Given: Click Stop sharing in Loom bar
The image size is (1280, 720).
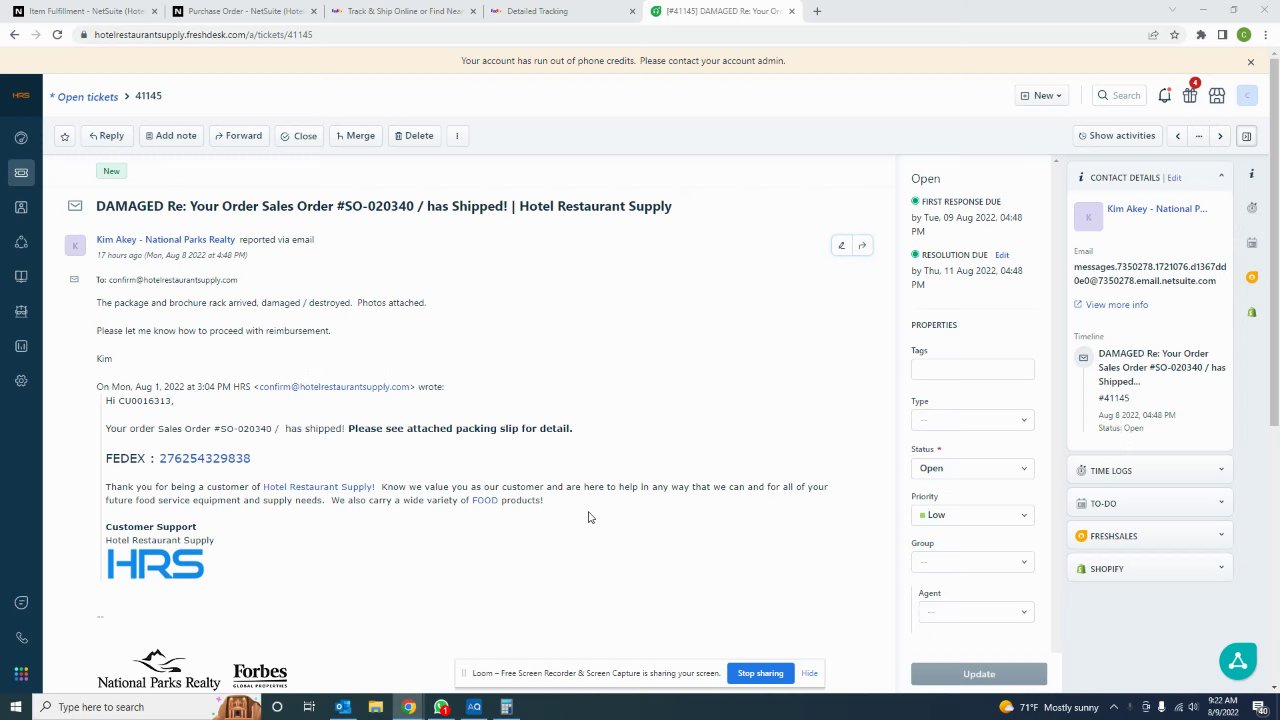Looking at the screenshot, I should click(x=760, y=674).
